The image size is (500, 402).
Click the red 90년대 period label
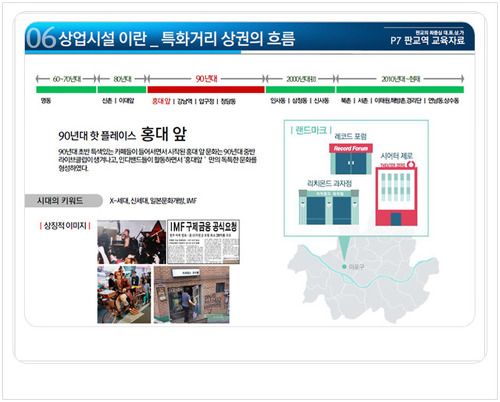point(206,79)
